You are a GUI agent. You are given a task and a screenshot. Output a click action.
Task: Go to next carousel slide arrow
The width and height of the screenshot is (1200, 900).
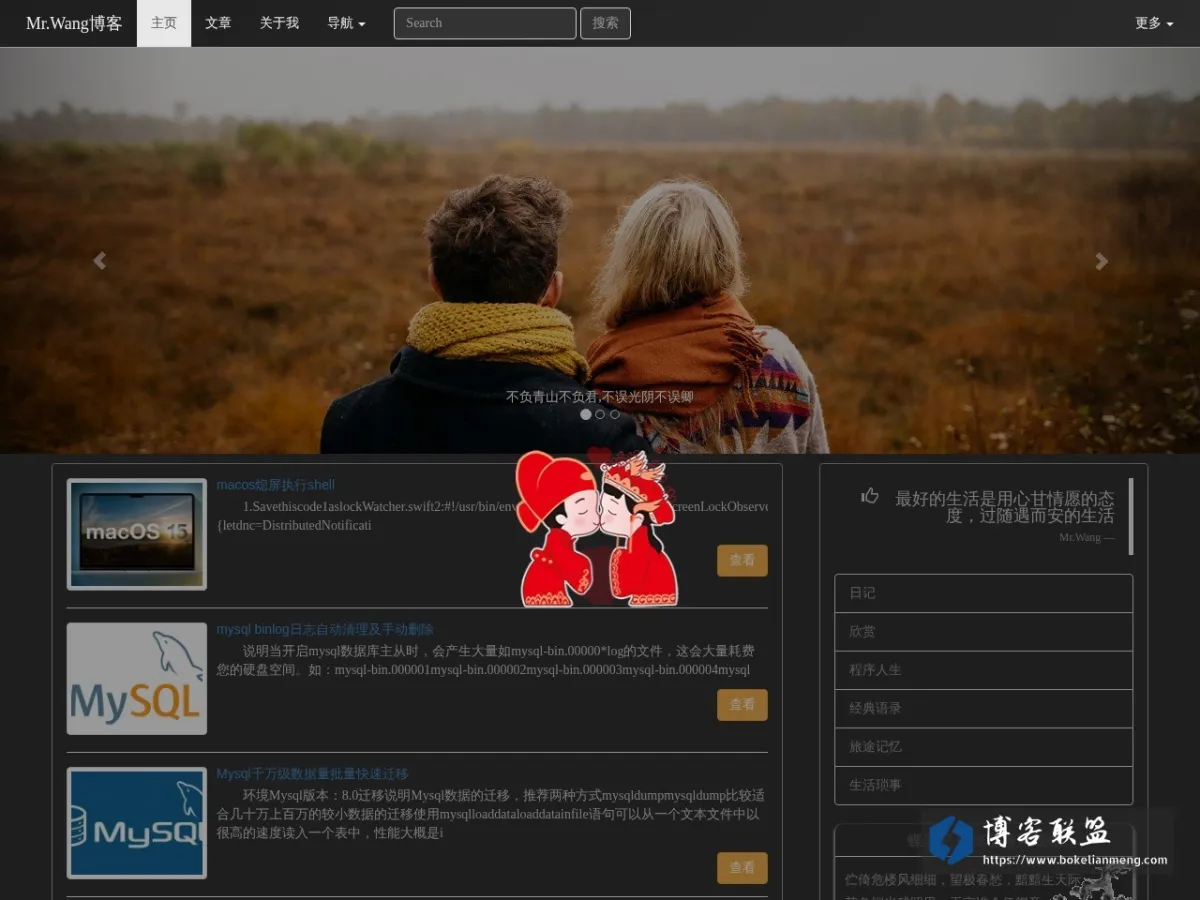[x=1101, y=261]
